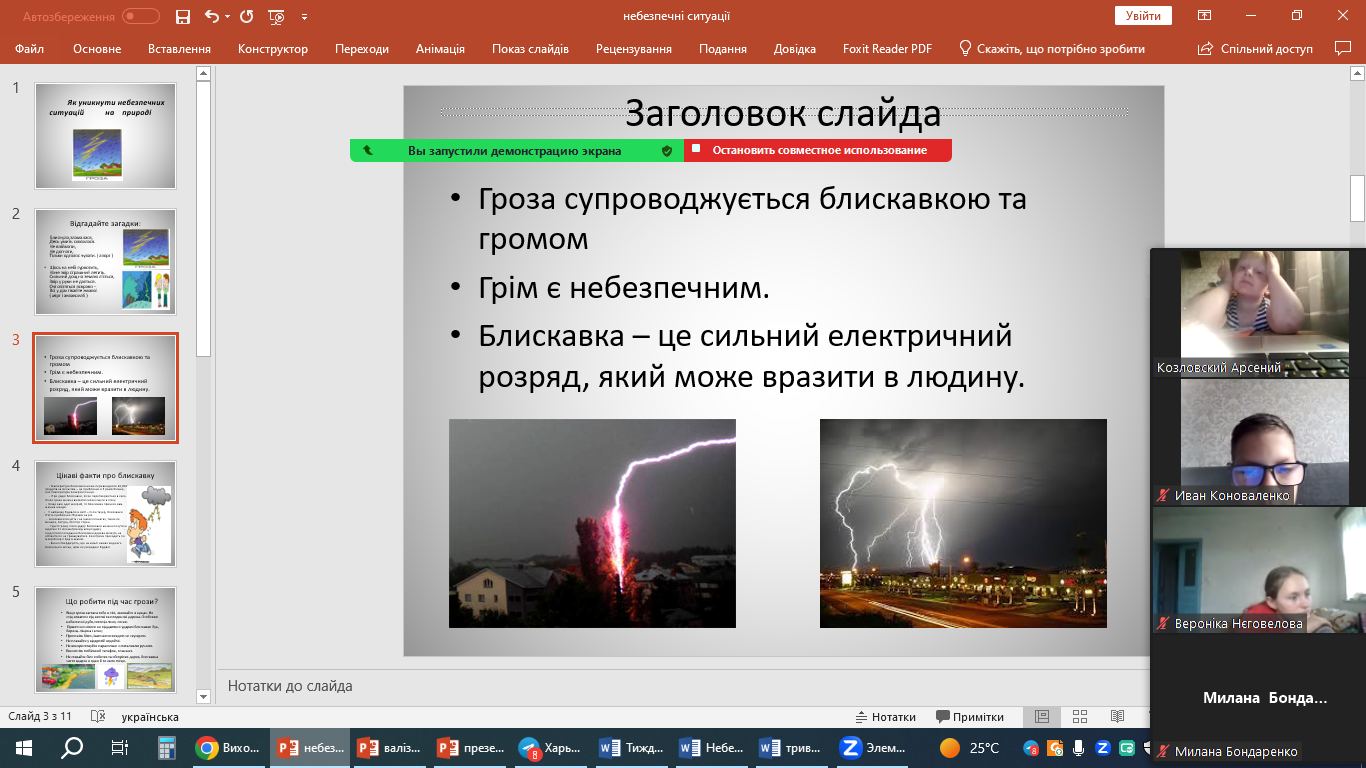Open the Calculator taskbar icon
1366x768 pixels.
point(167,748)
